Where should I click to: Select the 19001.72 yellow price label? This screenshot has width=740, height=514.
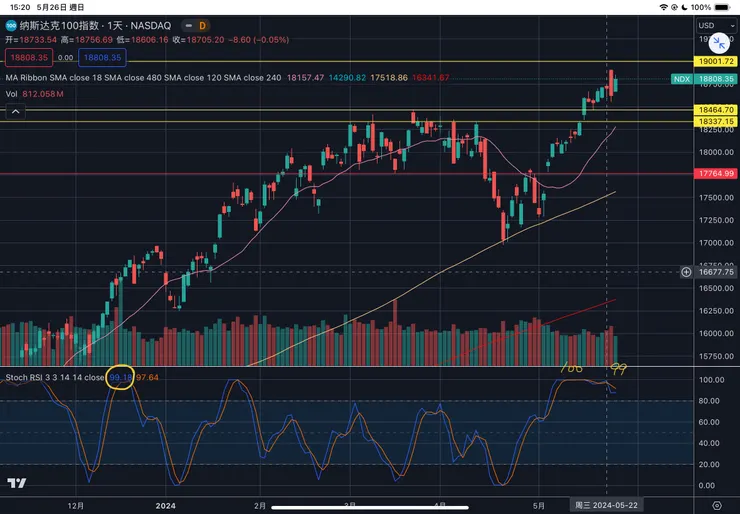(716, 61)
